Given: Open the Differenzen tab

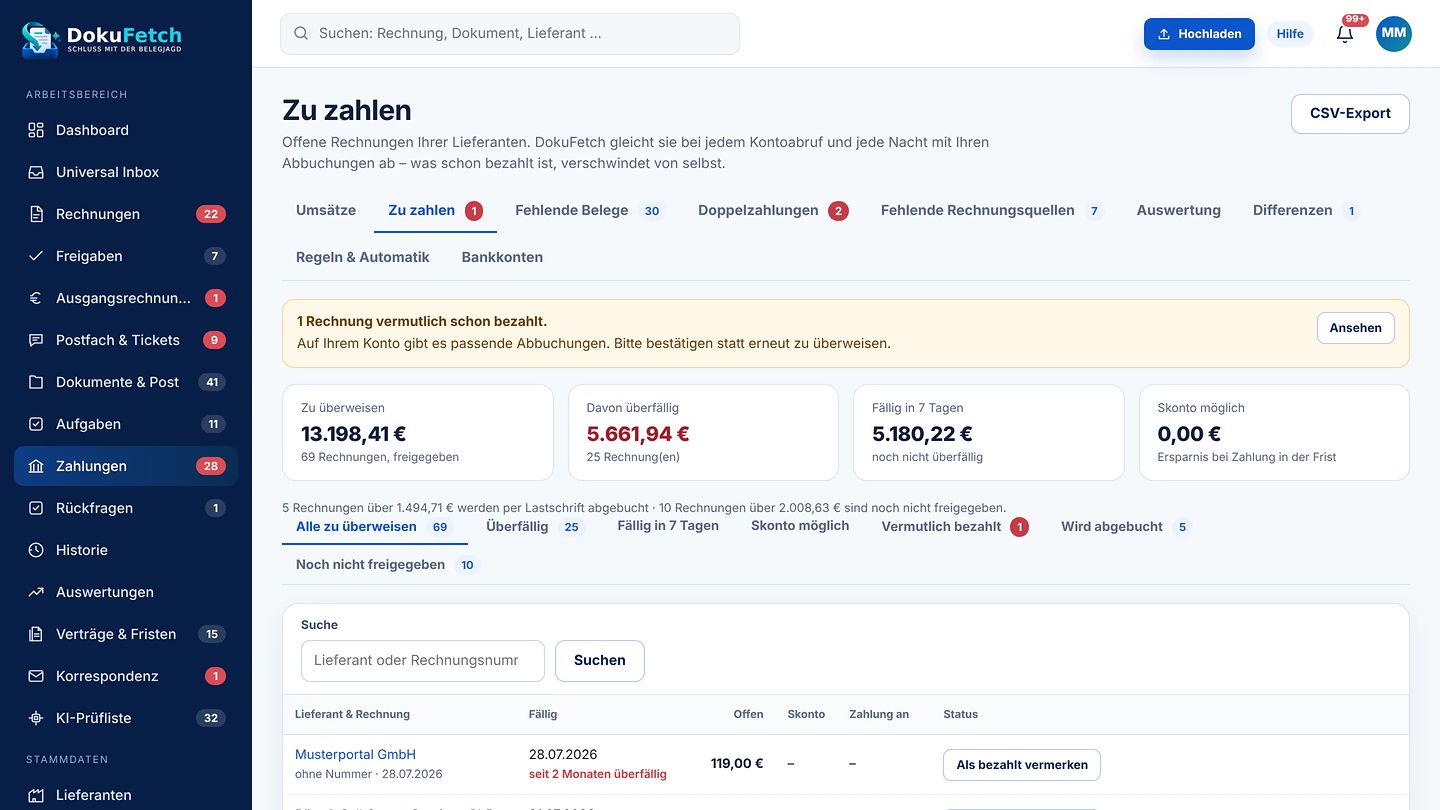Looking at the screenshot, I should pyautogui.click(x=1305, y=210).
